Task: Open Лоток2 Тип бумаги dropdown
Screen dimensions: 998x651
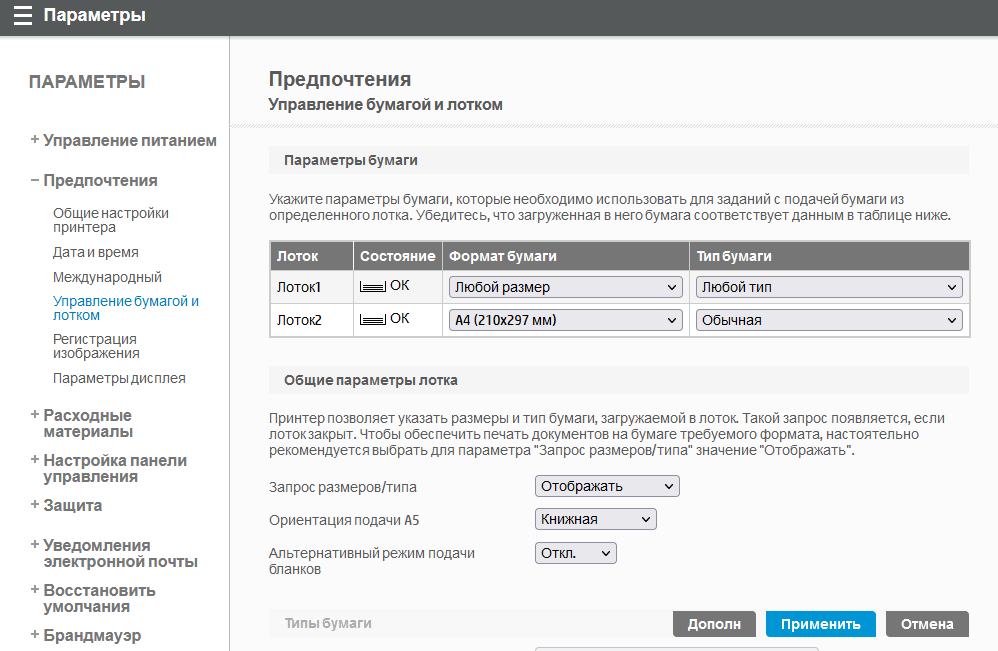Action: click(x=829, y=320)
